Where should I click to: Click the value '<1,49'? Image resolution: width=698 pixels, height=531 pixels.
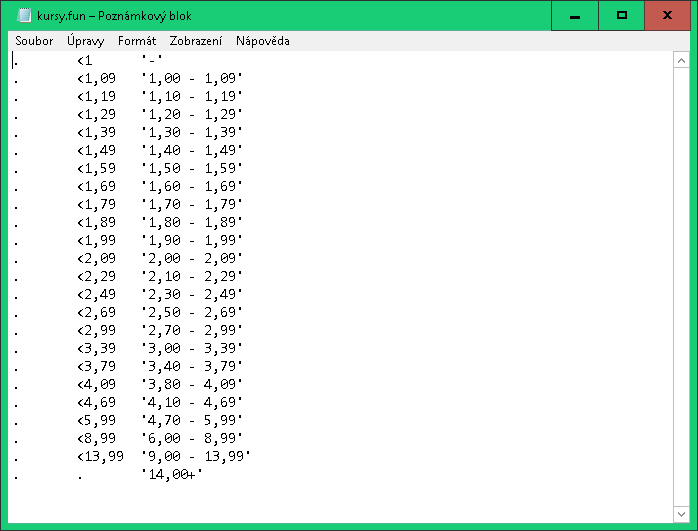click(96, 150)
